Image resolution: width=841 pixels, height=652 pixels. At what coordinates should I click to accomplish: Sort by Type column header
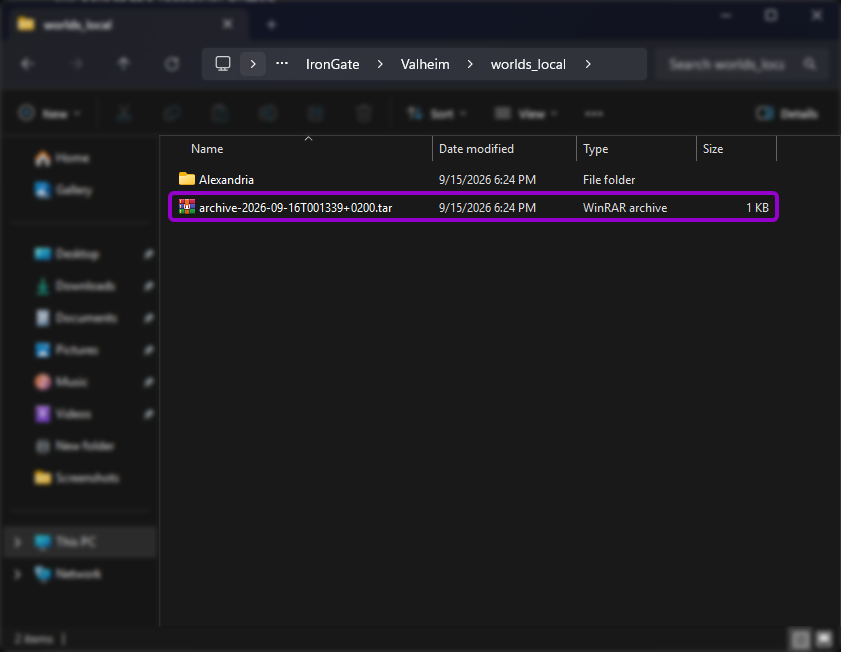pyautogui.click(x=595, y=149)
